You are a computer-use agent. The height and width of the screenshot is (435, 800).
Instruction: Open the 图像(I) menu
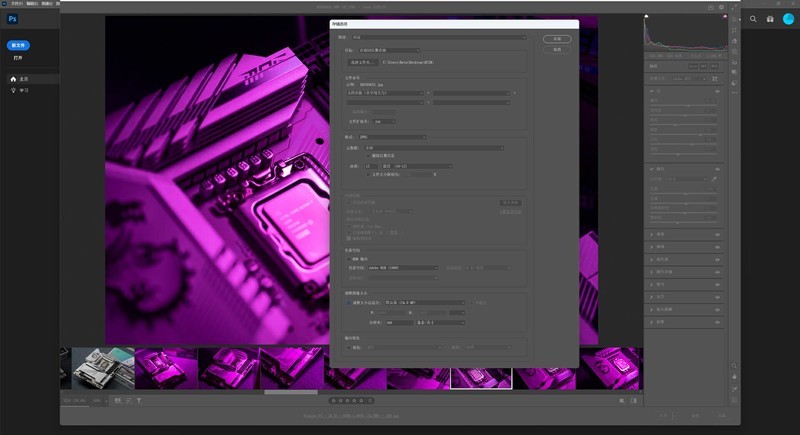[x=47, y=3]
